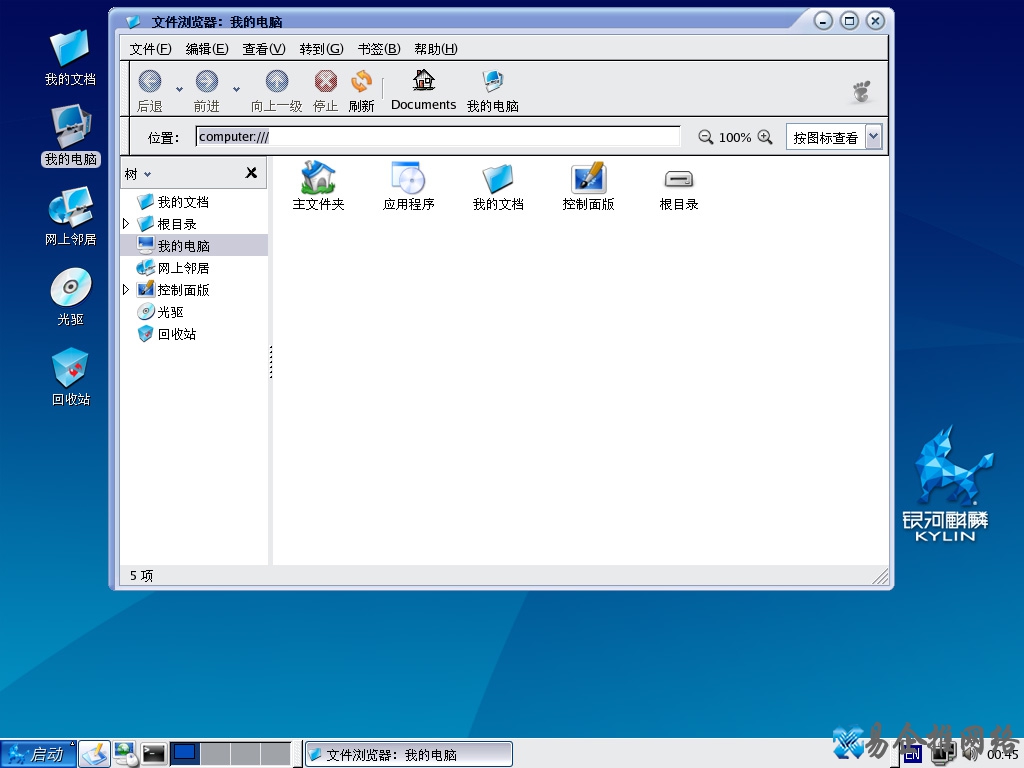The width and height of the screenshot is (1024, 768).
Task: Open the 文件(F) menu
Action: click(x=150, y=49)
